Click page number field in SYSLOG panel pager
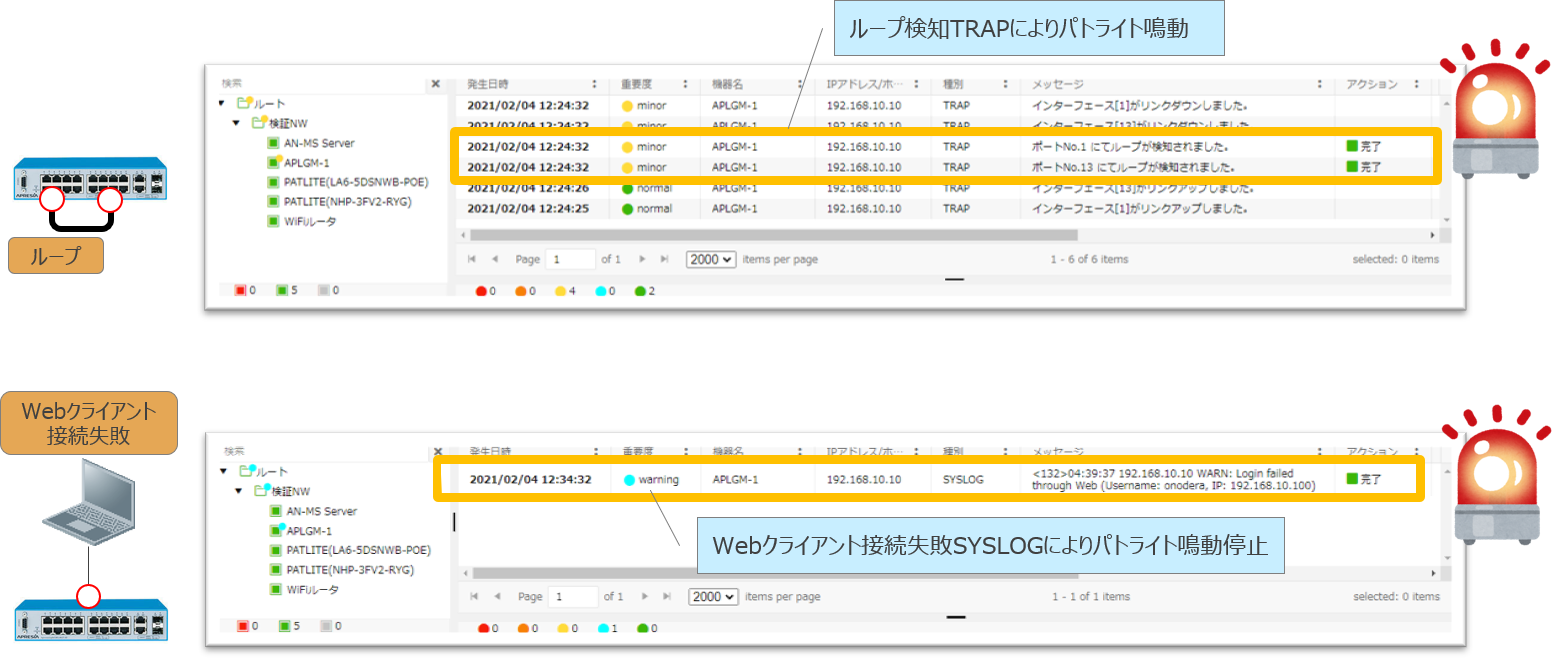The width and height of the screenshot is (1559, 661). 573,596
